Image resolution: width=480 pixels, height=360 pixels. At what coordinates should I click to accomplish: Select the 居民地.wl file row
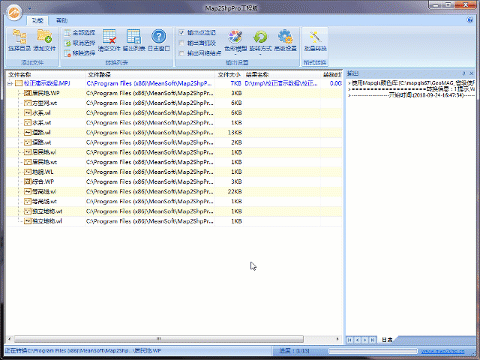click(x=174, y=152)
